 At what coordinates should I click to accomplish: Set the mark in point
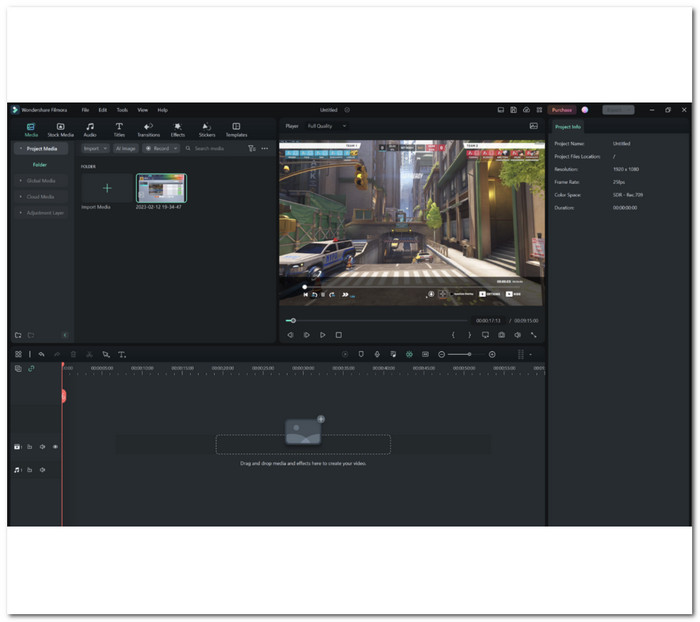453,335
